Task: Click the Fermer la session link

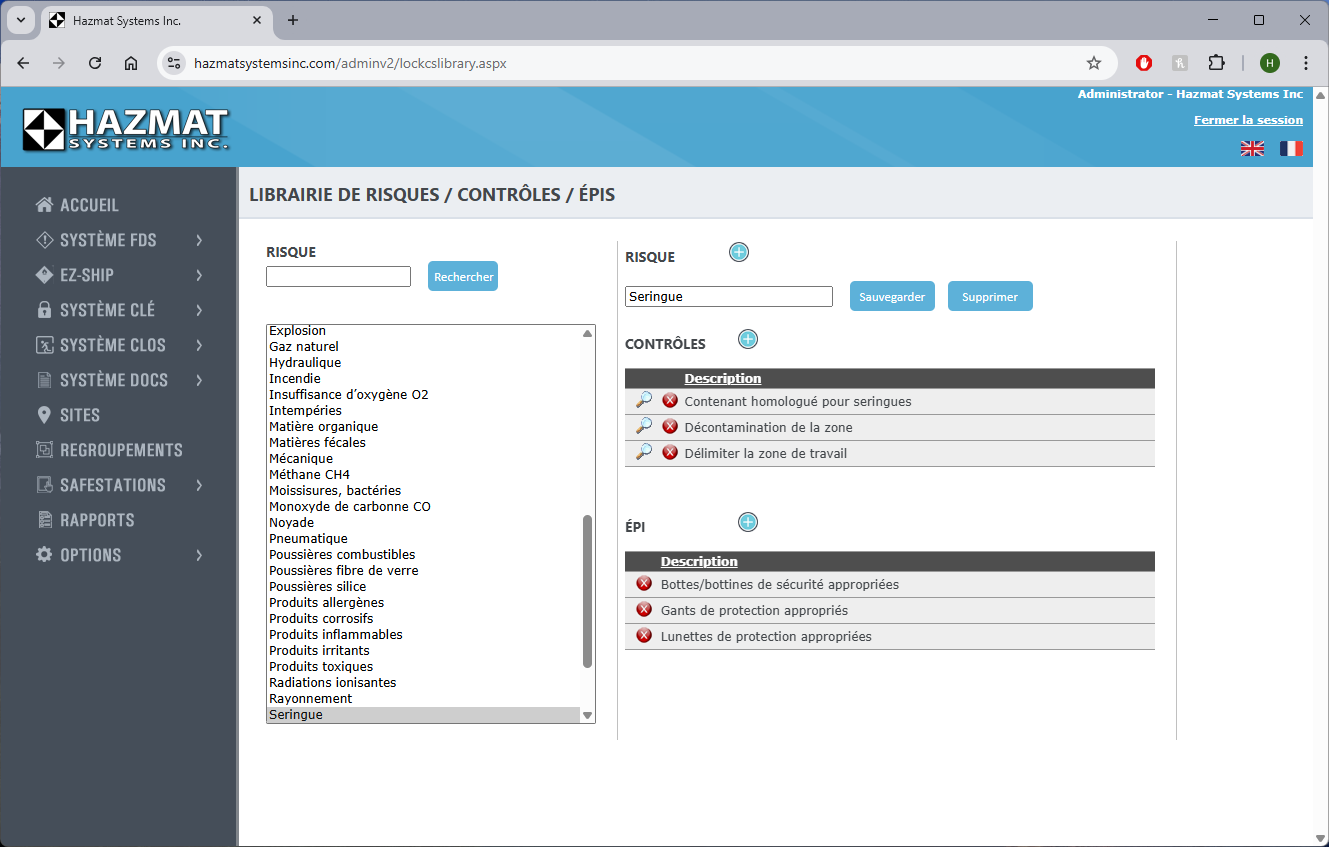Action: click(x=1248, y=120)
